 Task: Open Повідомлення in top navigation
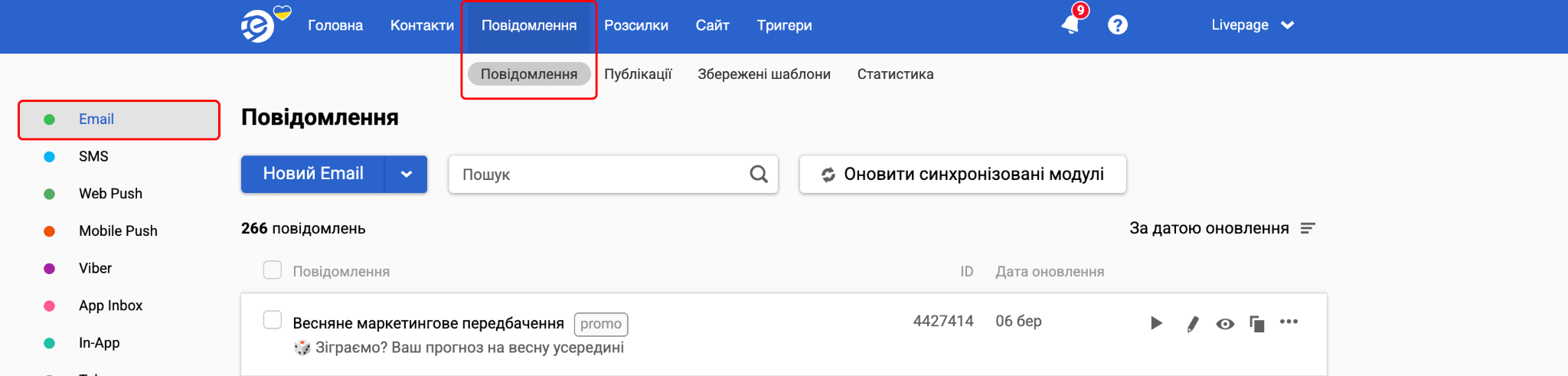529,25
